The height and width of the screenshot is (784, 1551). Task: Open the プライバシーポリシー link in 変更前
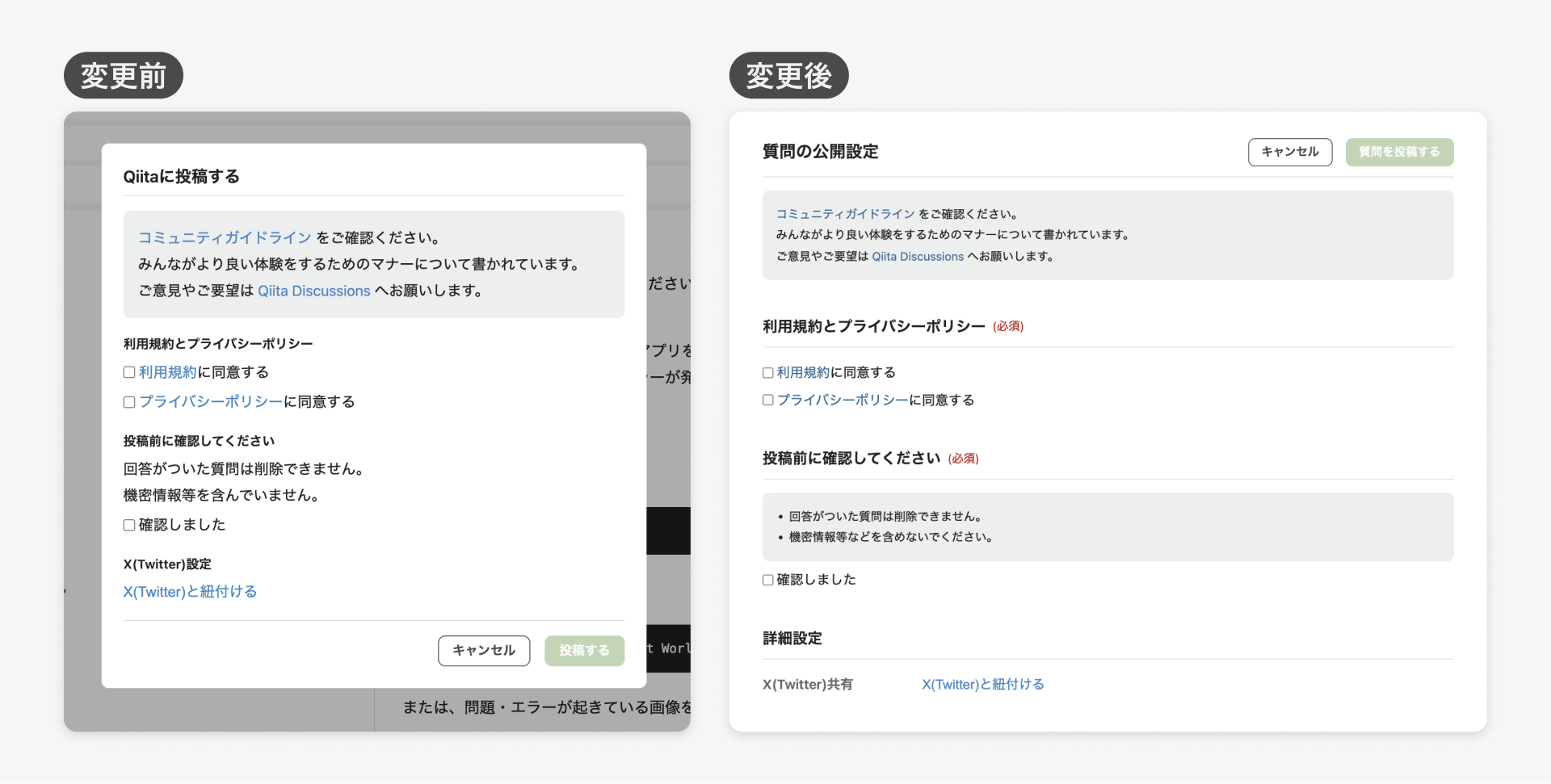(x=210, y=401)
